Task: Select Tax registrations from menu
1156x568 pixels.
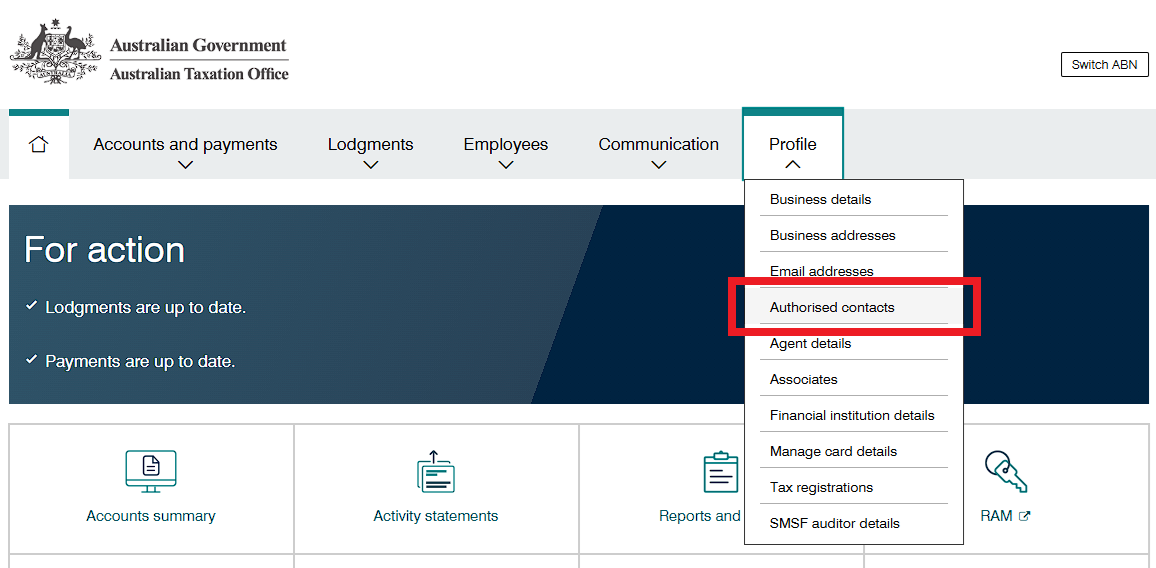Action: 821,487
